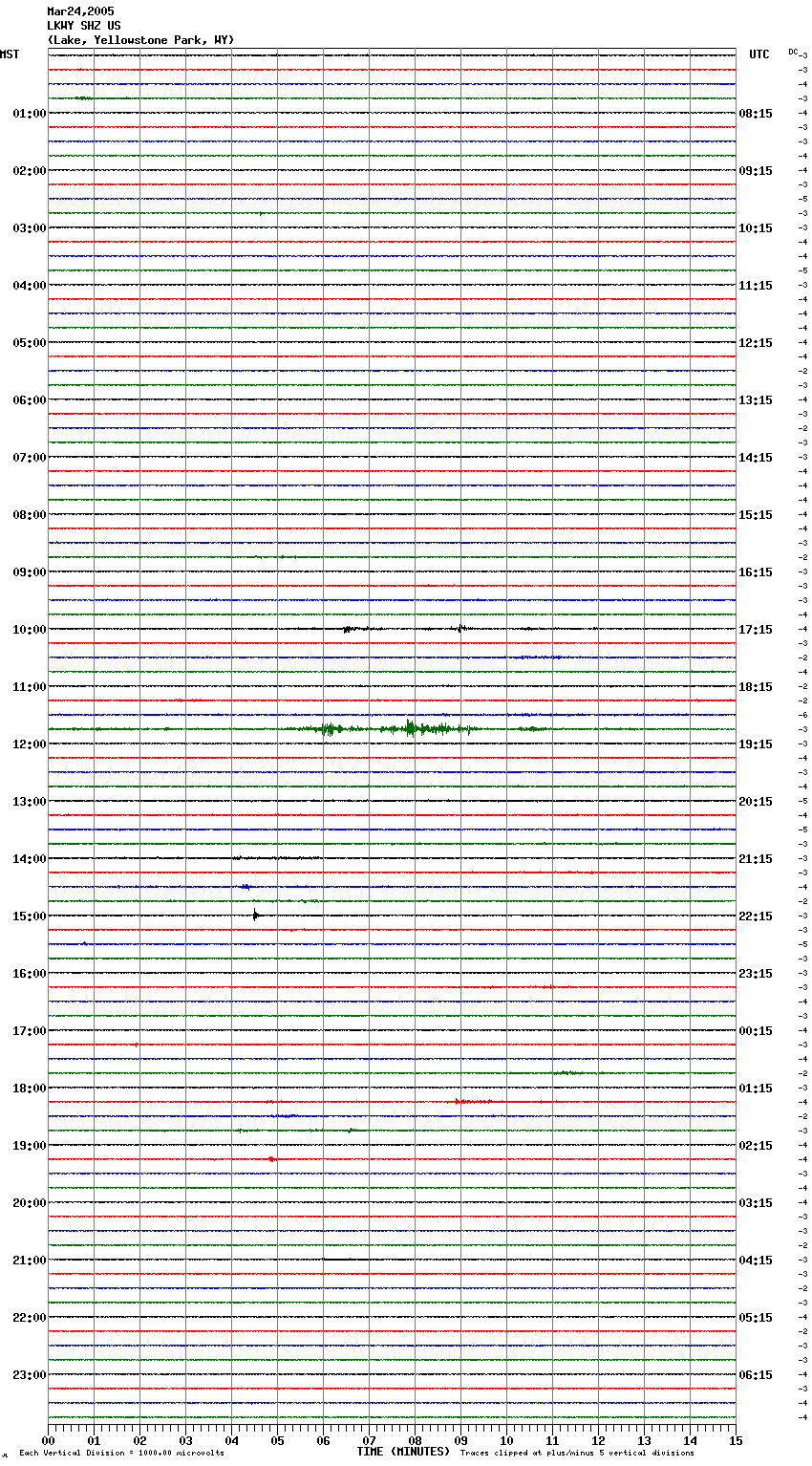Screen dimensions: 812x1466
Task: Click the 18:15 UTC time label
Action: (x=756, y=687)
